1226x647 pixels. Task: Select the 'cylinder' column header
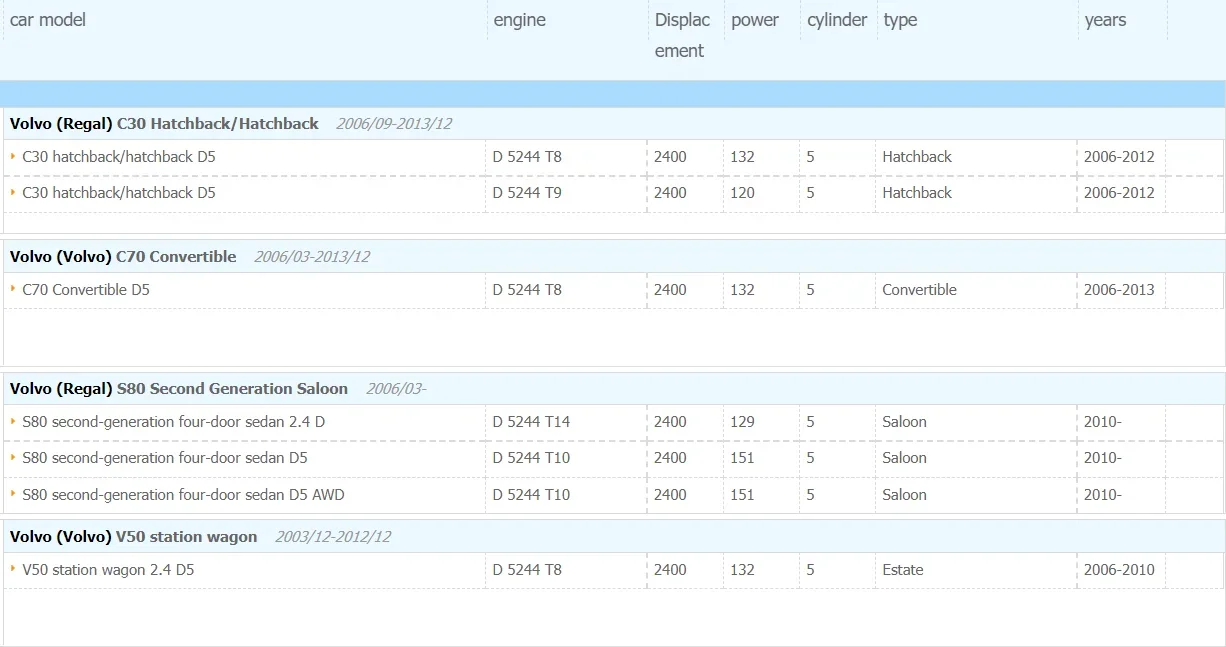pyautogui.click(x=837, y=20)
